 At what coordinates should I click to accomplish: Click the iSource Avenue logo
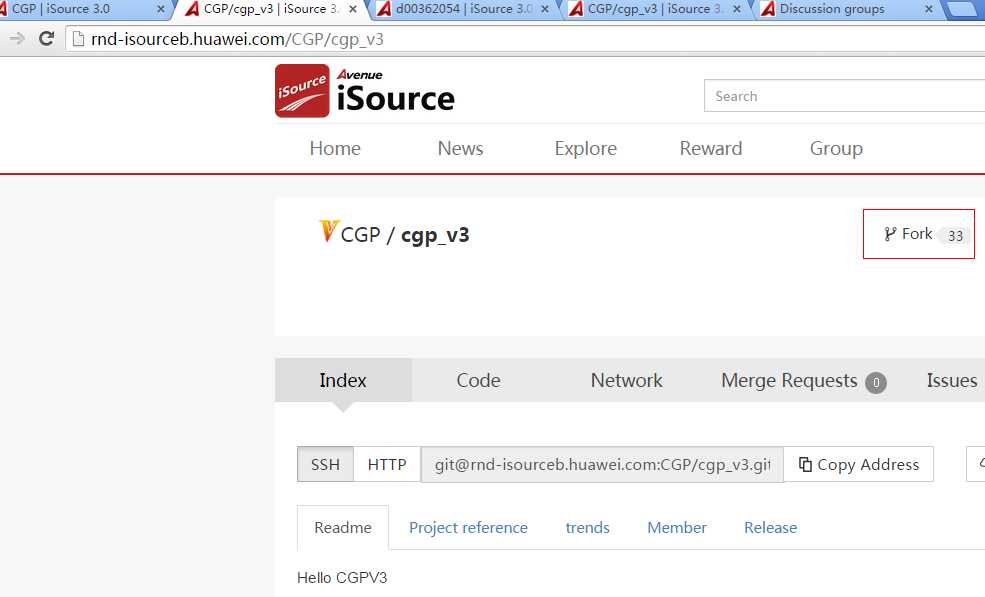point(365,90)
